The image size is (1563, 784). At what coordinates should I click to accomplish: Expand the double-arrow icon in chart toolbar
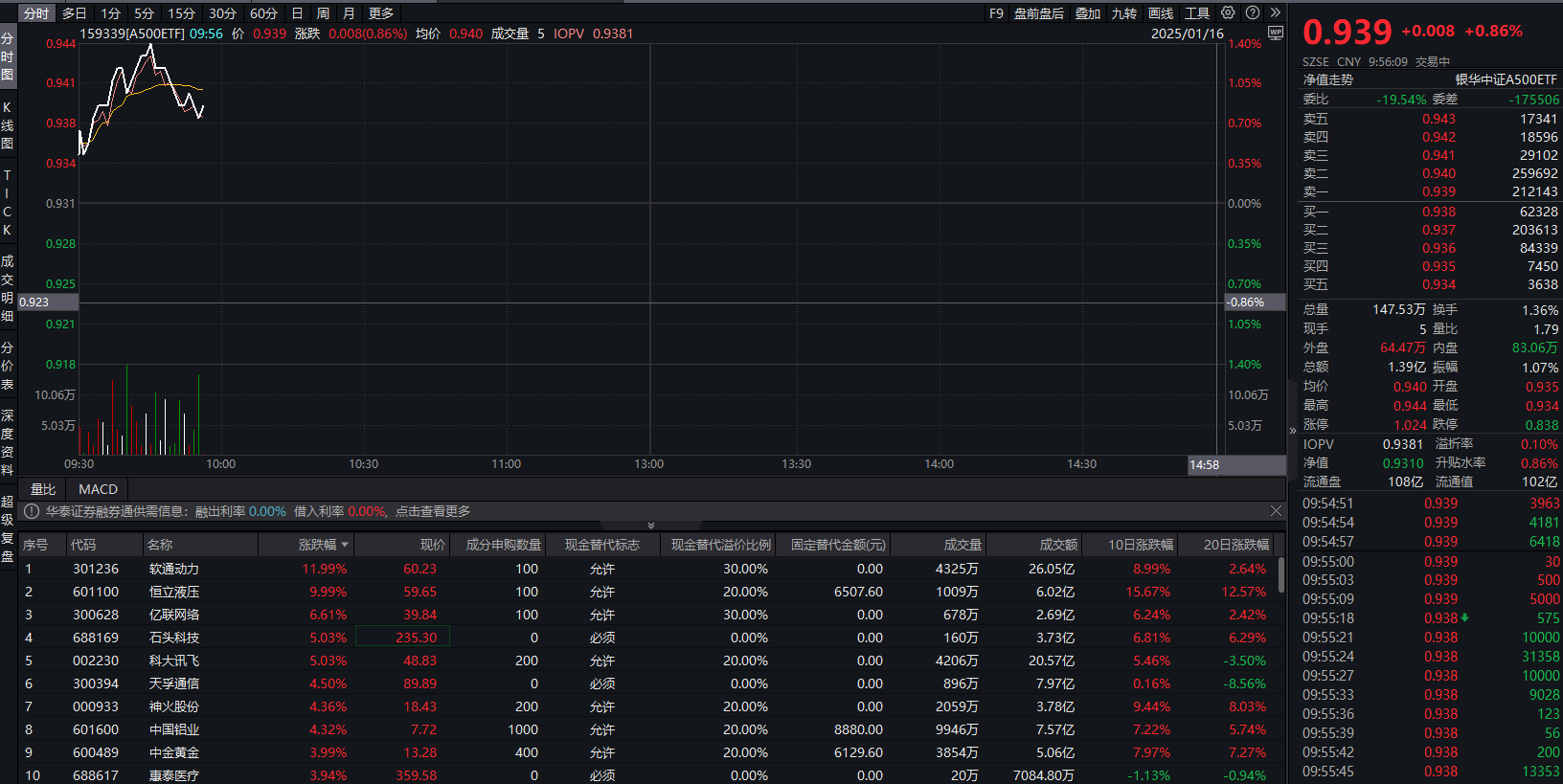click(1275, 13)
